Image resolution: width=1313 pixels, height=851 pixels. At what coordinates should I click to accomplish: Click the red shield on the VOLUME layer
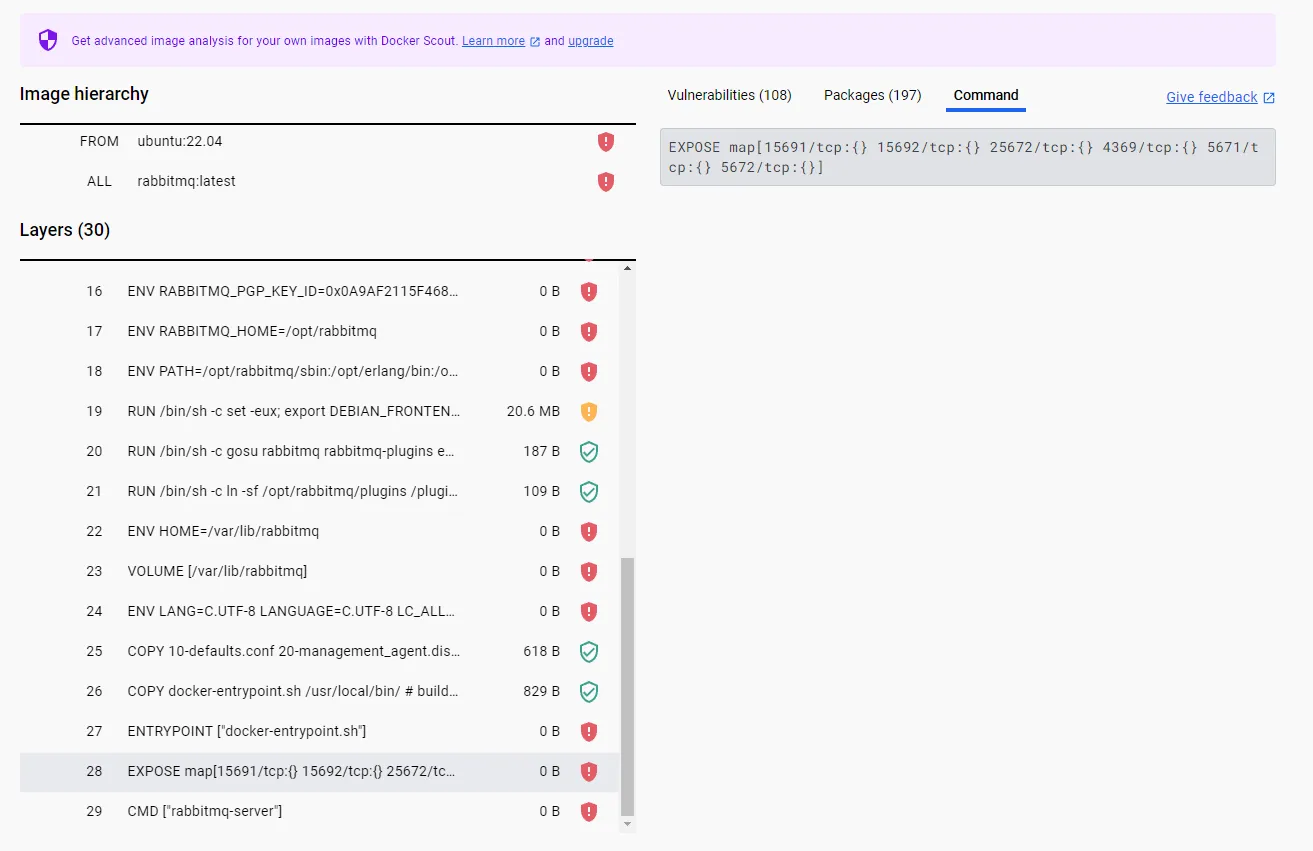point(588,571)
